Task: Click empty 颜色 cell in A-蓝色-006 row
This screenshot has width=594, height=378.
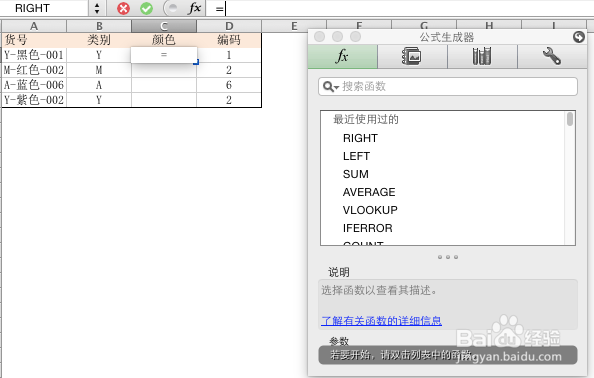Action: [164, 85]
